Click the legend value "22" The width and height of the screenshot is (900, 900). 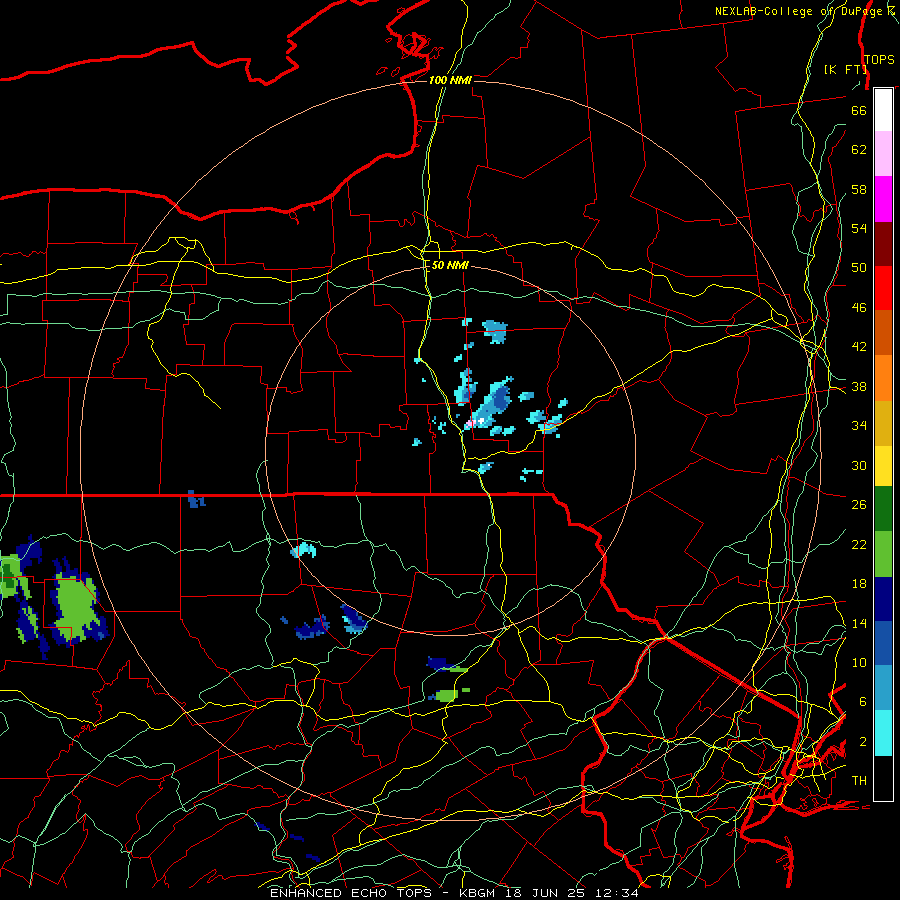click(859, 544)
